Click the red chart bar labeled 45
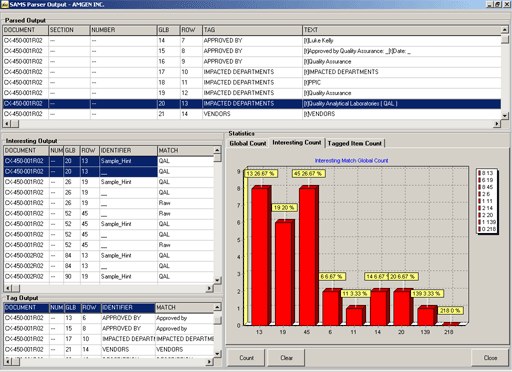The height and width of the screenshot is (372, 512). click(x=308, y=257)
